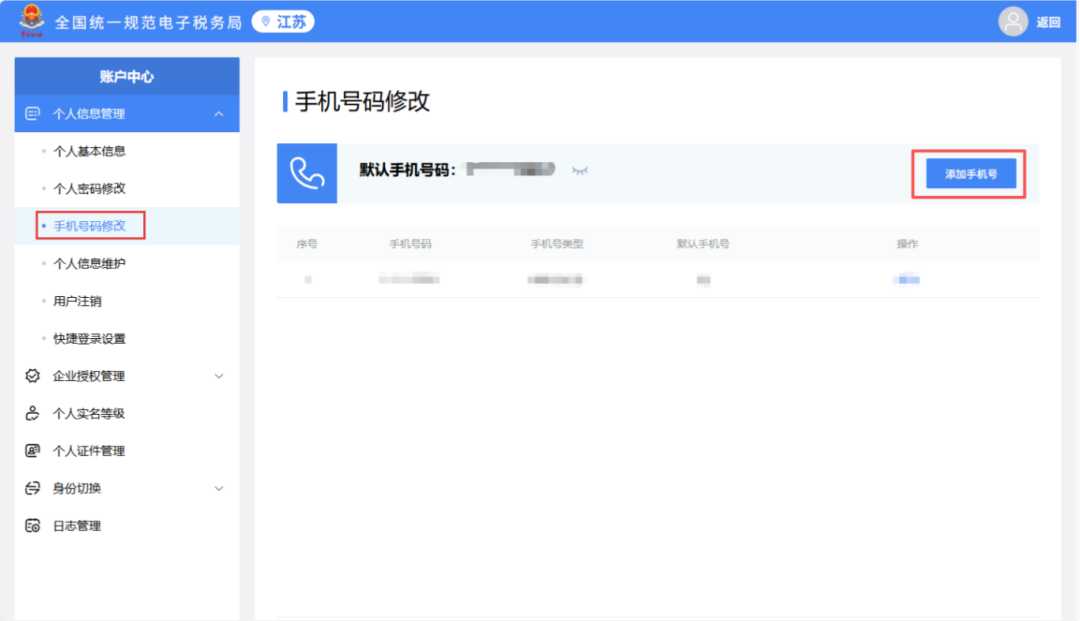
Task: Click the user avatar icon
Action: point(1013,22)
